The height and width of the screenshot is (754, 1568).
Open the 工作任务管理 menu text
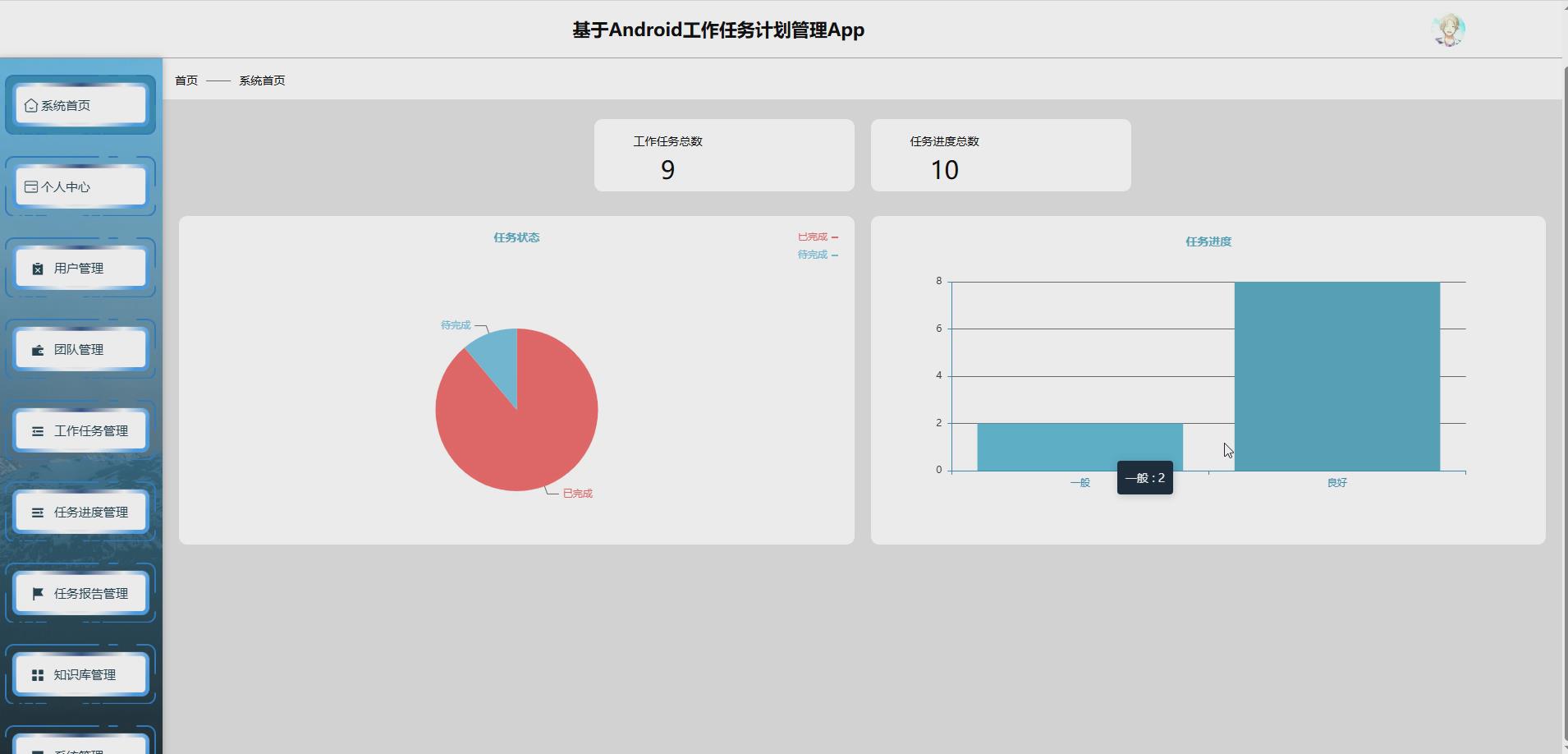(x=91, y=431)
